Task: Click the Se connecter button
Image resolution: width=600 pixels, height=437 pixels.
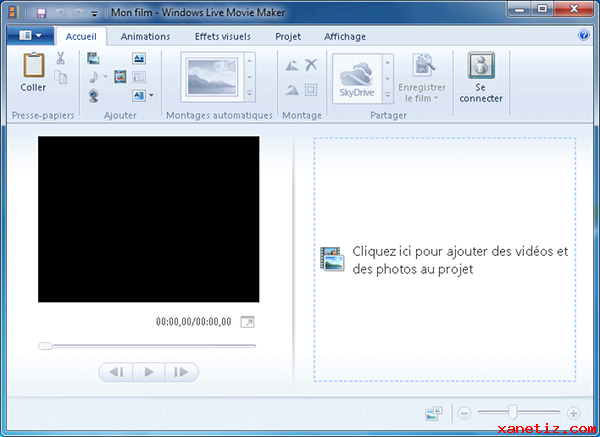Action: click(481, 78)
